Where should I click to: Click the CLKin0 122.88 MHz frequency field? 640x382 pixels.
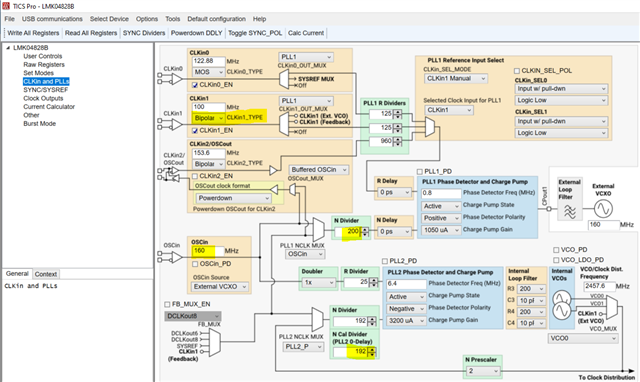[x=209, y=61]
